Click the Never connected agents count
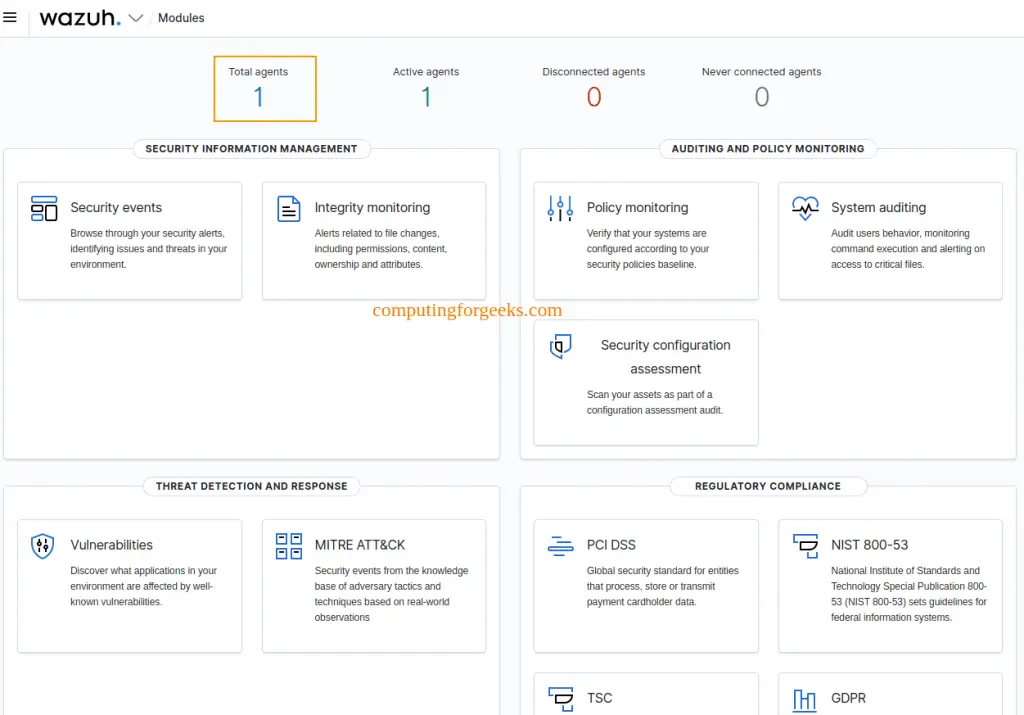Image resolution: width=1024 pixels, height=715 pixels. pos(761,97)
